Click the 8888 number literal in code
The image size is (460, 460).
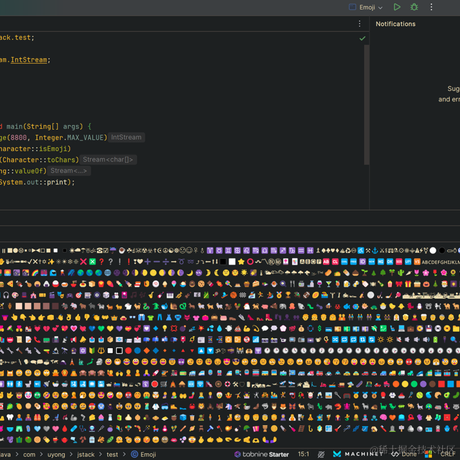[x=19, y=138]
